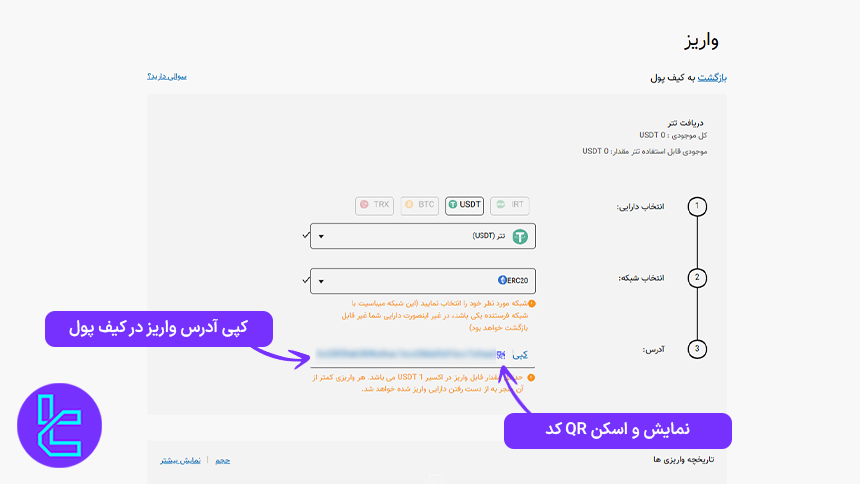Open the تتر (USDT) asset dropdown

click(423, 236)
